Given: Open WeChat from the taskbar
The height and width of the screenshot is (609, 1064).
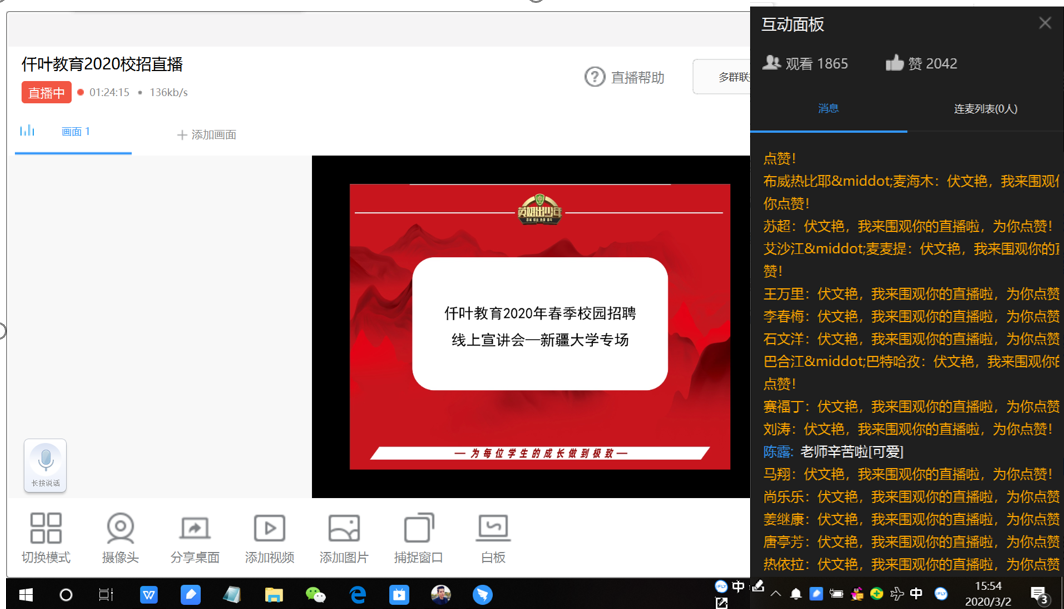Looking at the screenshot, I should click(316, 595).
